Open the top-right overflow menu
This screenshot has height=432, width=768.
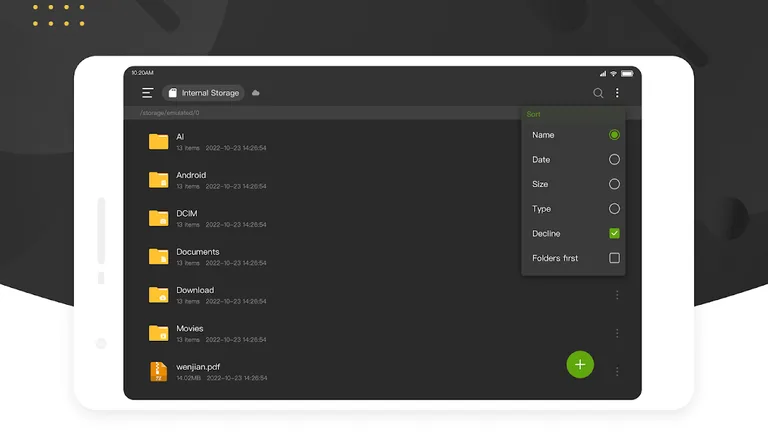click(x=617, y=93)
